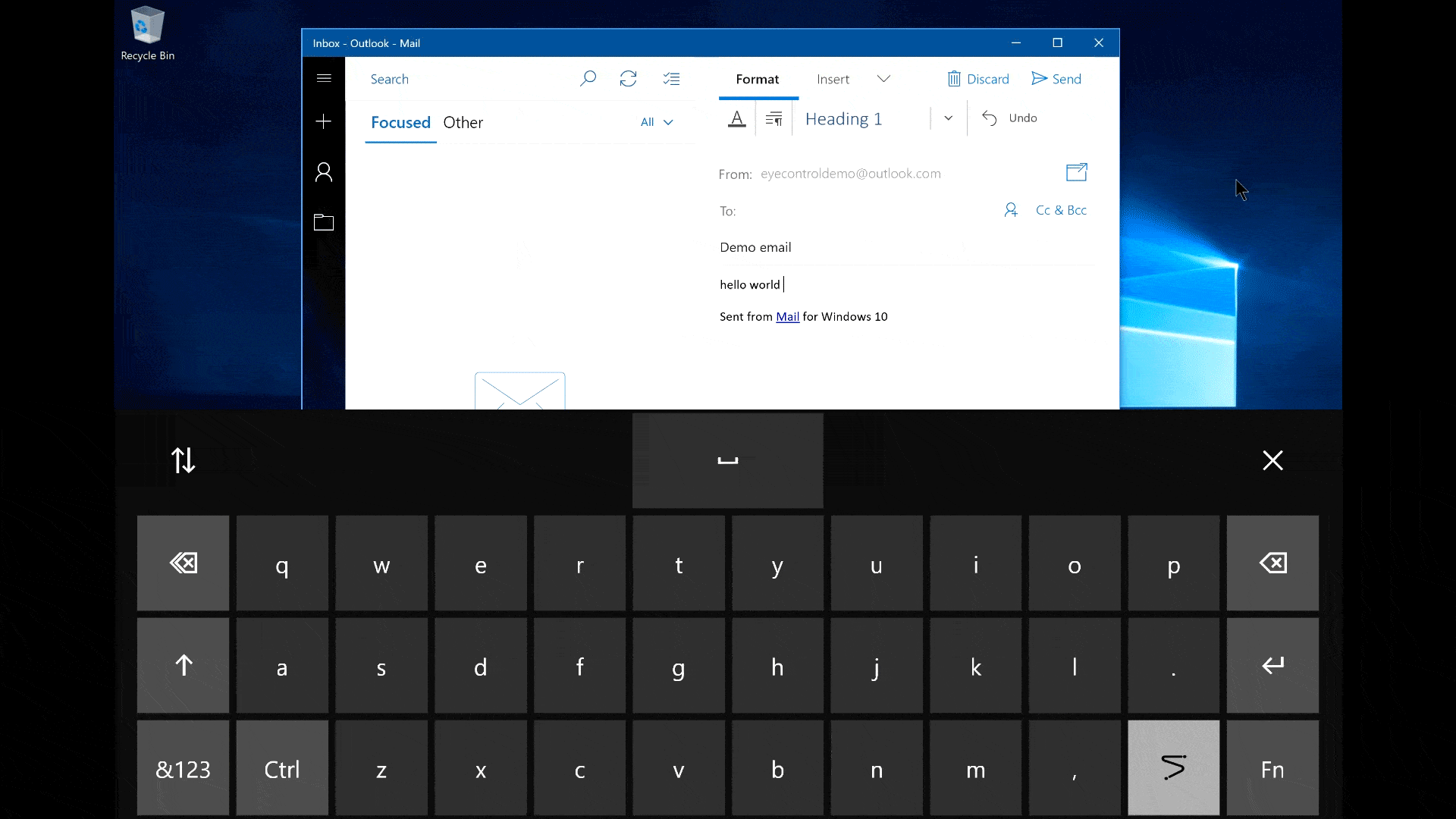Expand the Insert menu dropdown arrow
This screenshot has height=819, width=1456.
coord(883,79)
